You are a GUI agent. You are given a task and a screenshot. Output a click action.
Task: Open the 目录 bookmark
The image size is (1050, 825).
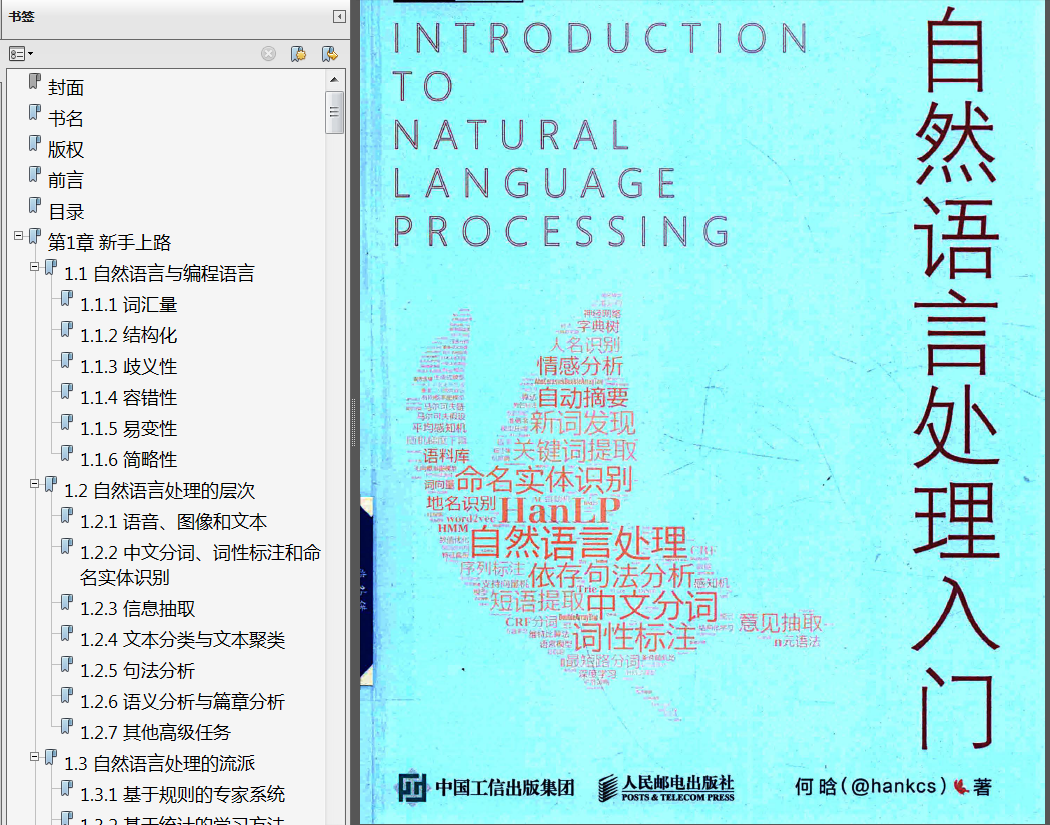[66, 212]
